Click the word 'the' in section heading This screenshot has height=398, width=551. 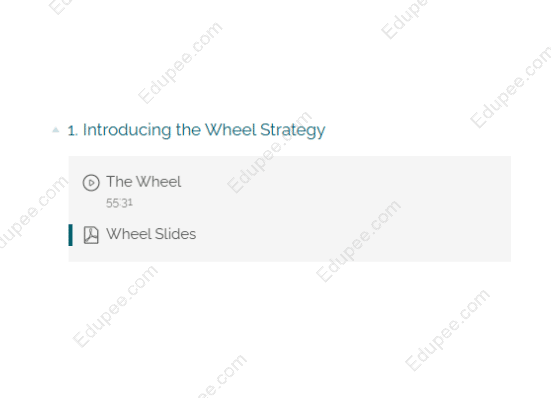coord(188,130)
